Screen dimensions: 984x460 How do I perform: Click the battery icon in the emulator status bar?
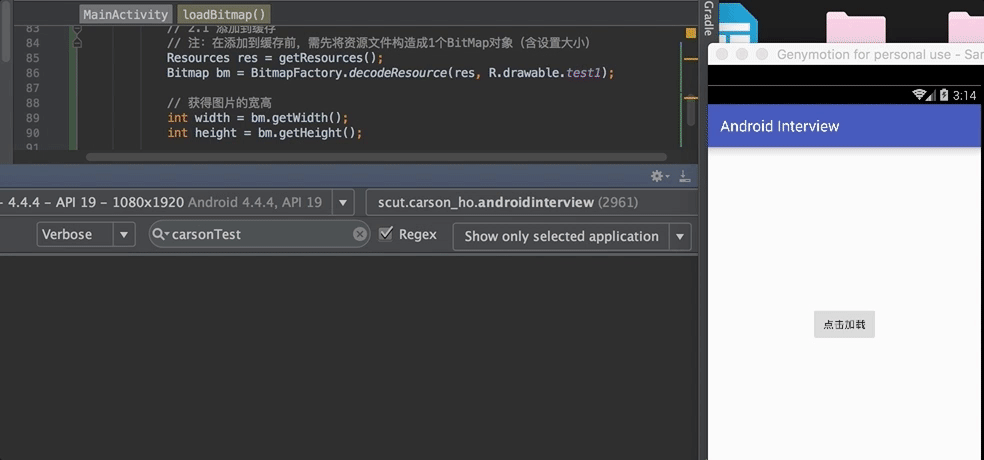(943, 95)
